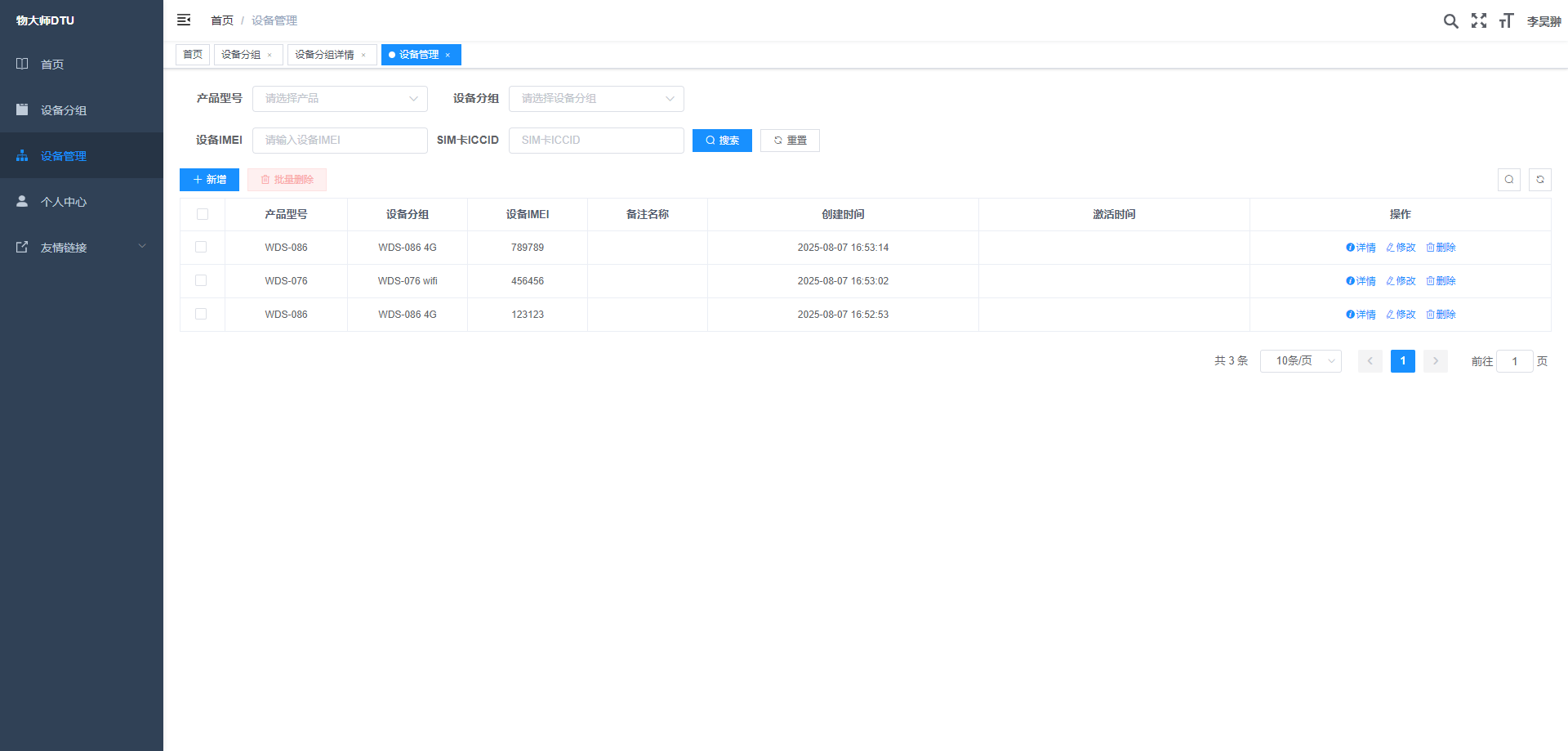The height and width of the screenshot is (751, 1568).
Task: Open 详情 for device IMEI 789789
Action: [1361, 248]
